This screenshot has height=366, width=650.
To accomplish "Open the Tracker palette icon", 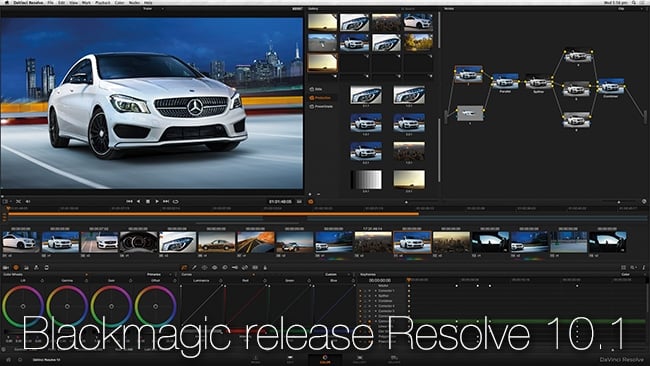I will pyautogui.click(x=214, y=268).
